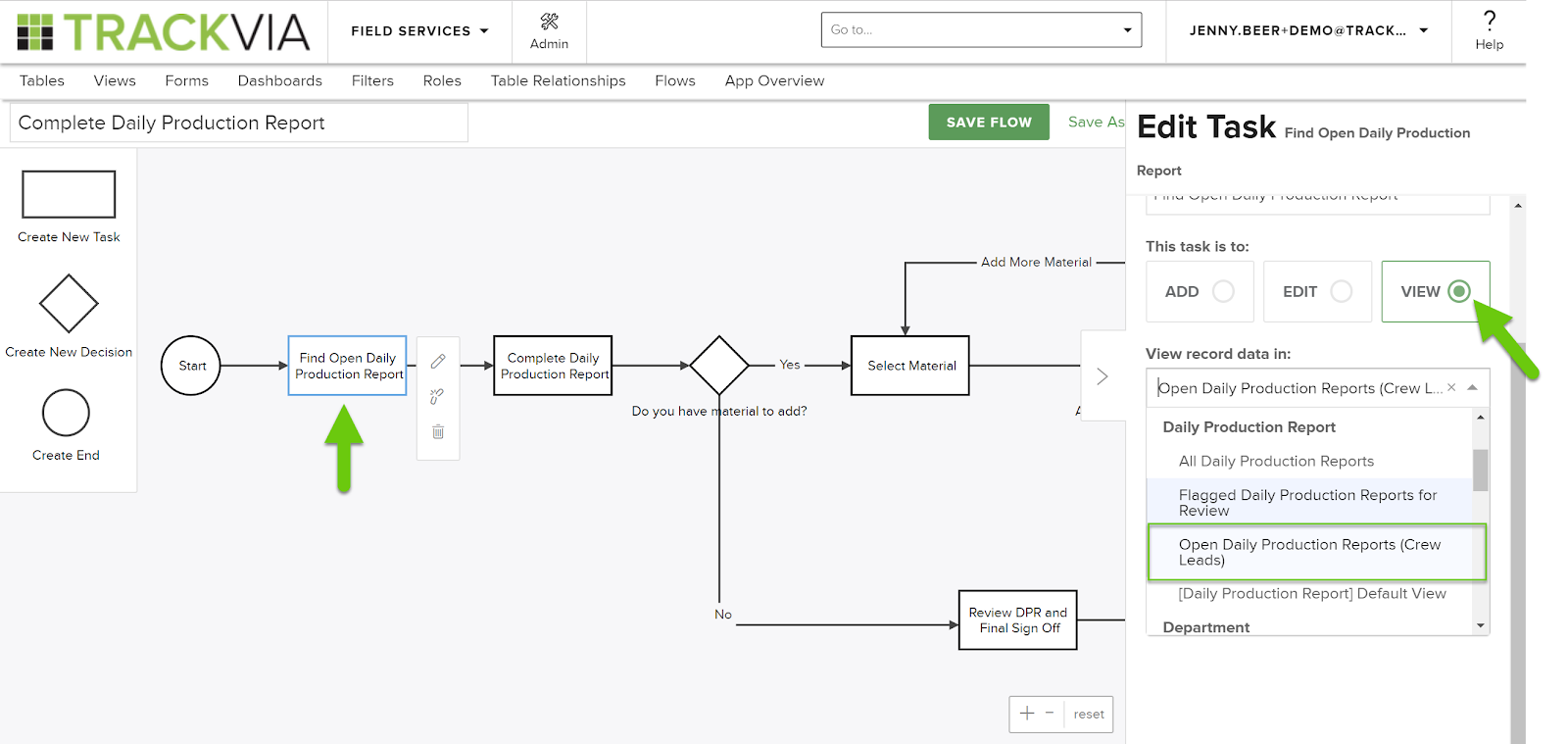Click the Save As link
Image resolution: width=1568 pixels, height=744 pixels.
1096,122
